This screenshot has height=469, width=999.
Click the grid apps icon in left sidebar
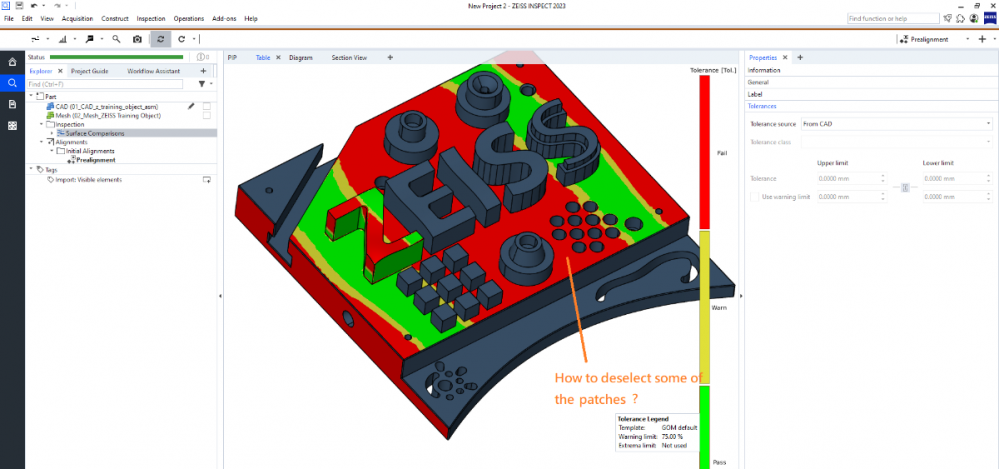point(12,126)
